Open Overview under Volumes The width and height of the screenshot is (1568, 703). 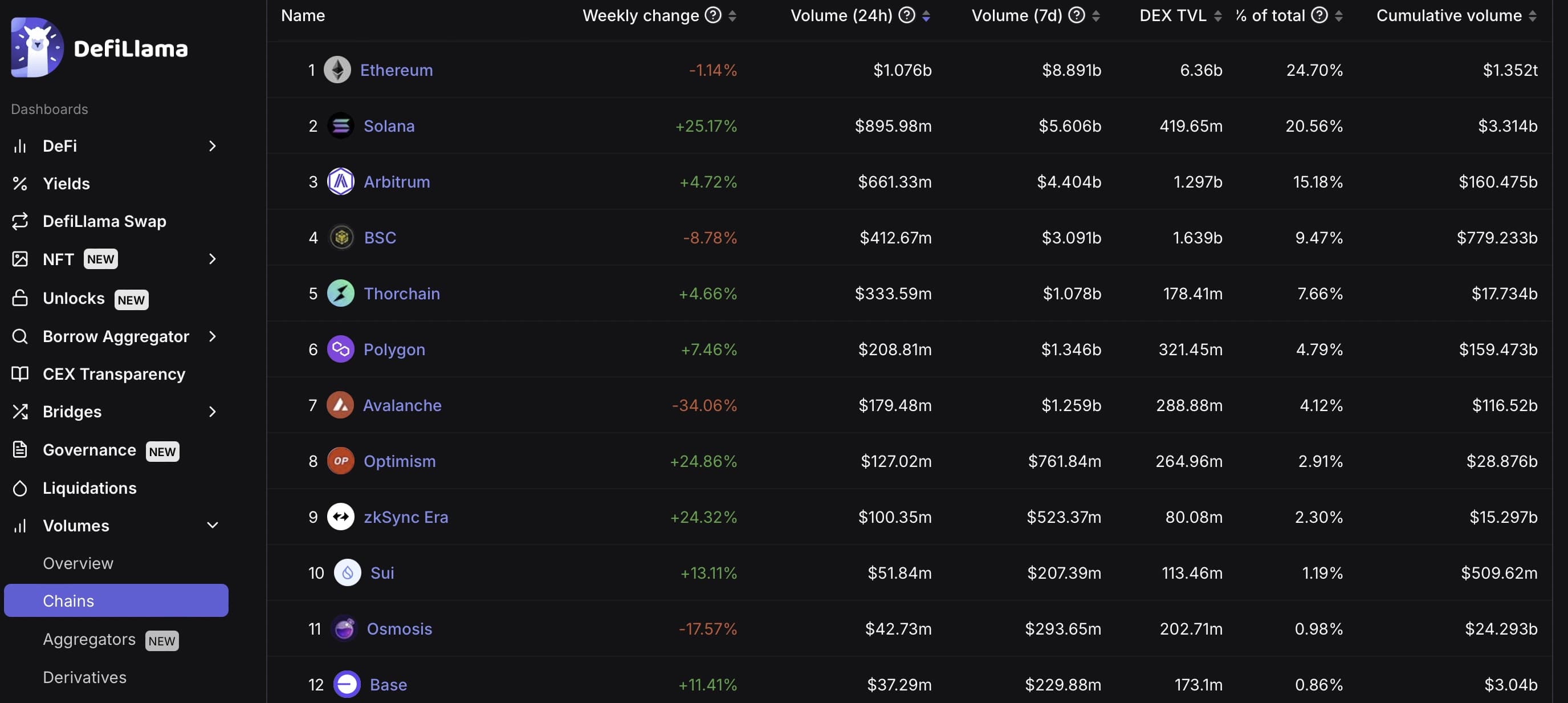coord(78,564)
